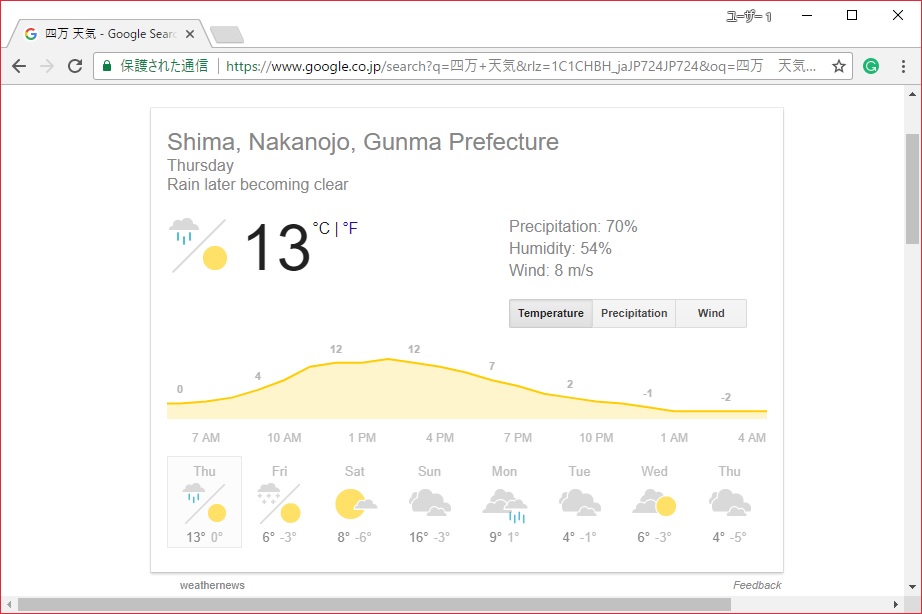Open a new browser tab

227,36
